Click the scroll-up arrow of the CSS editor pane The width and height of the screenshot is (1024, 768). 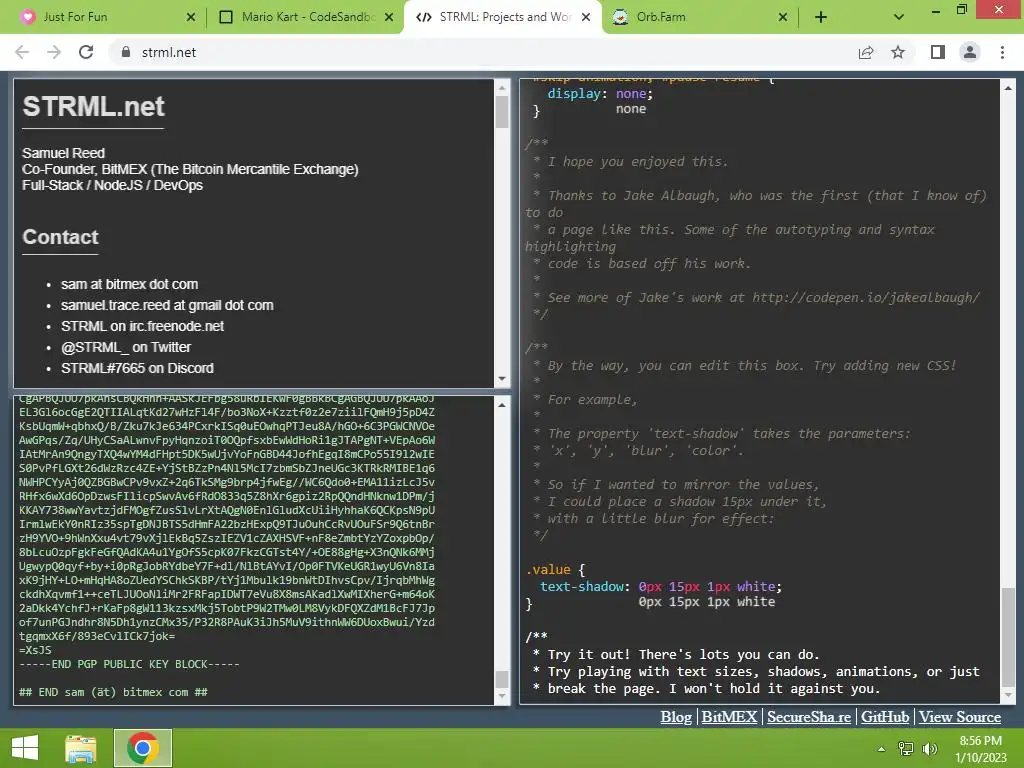pos(1008,88)
